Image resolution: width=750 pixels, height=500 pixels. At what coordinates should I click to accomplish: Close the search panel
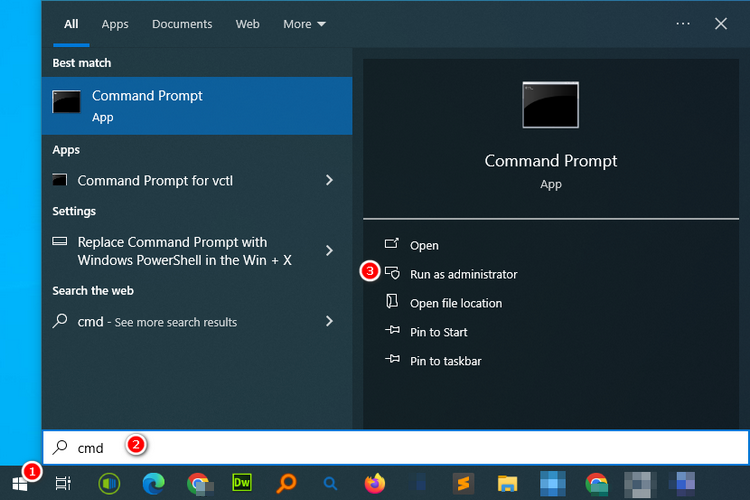[721, 24]
